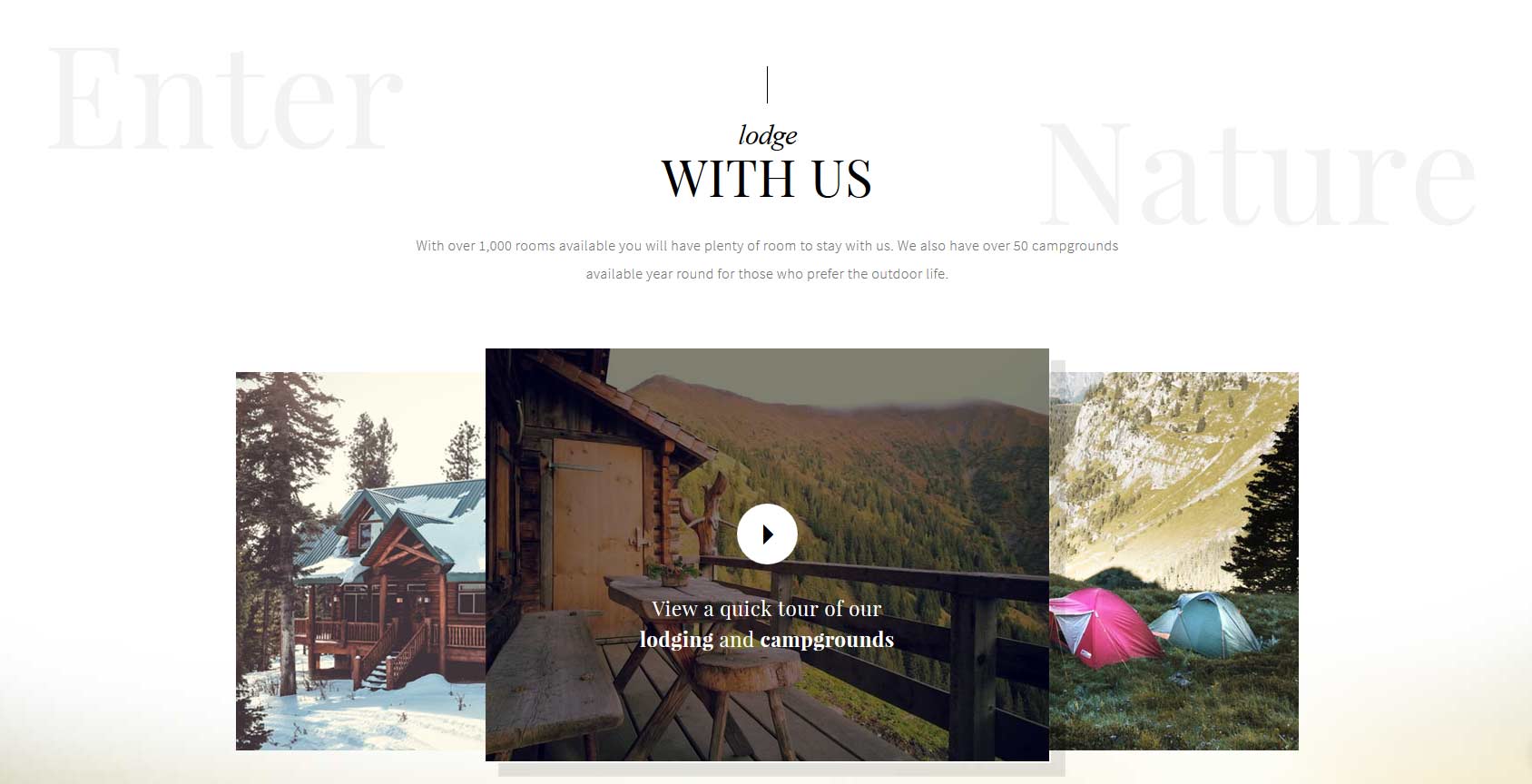Click the faded "Enter" background text
The image size is (1532, 784).
point(224,100)
